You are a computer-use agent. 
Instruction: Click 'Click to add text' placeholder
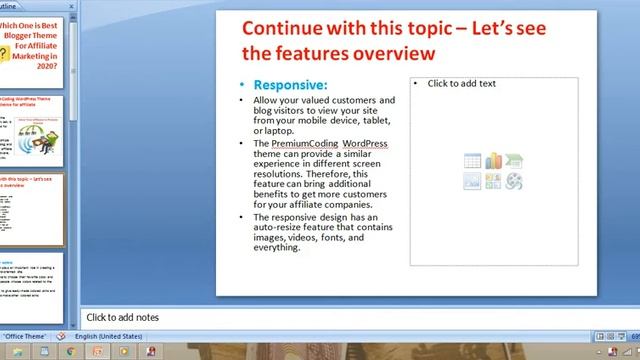462,83
